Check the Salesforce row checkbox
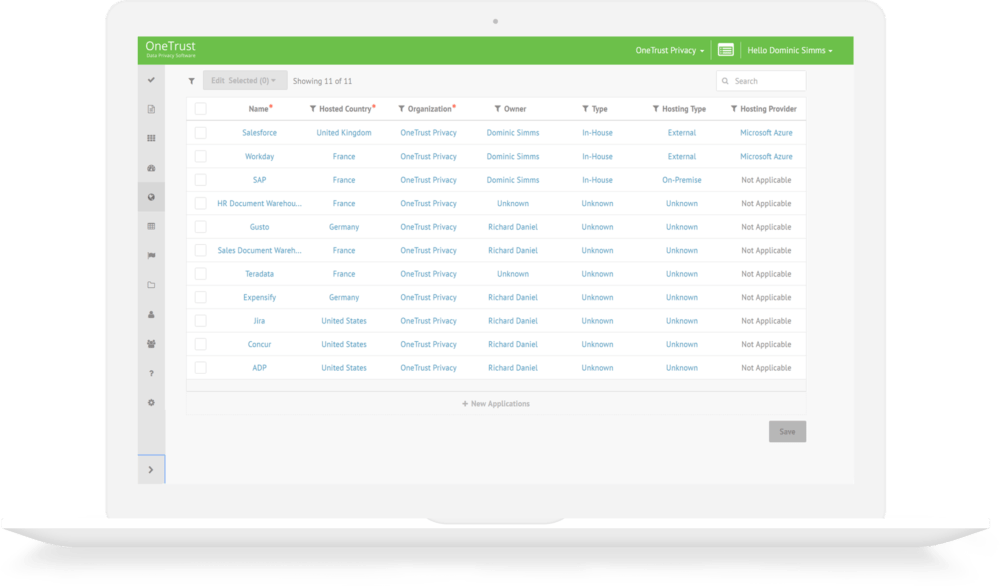 click(x=200, y=133)
